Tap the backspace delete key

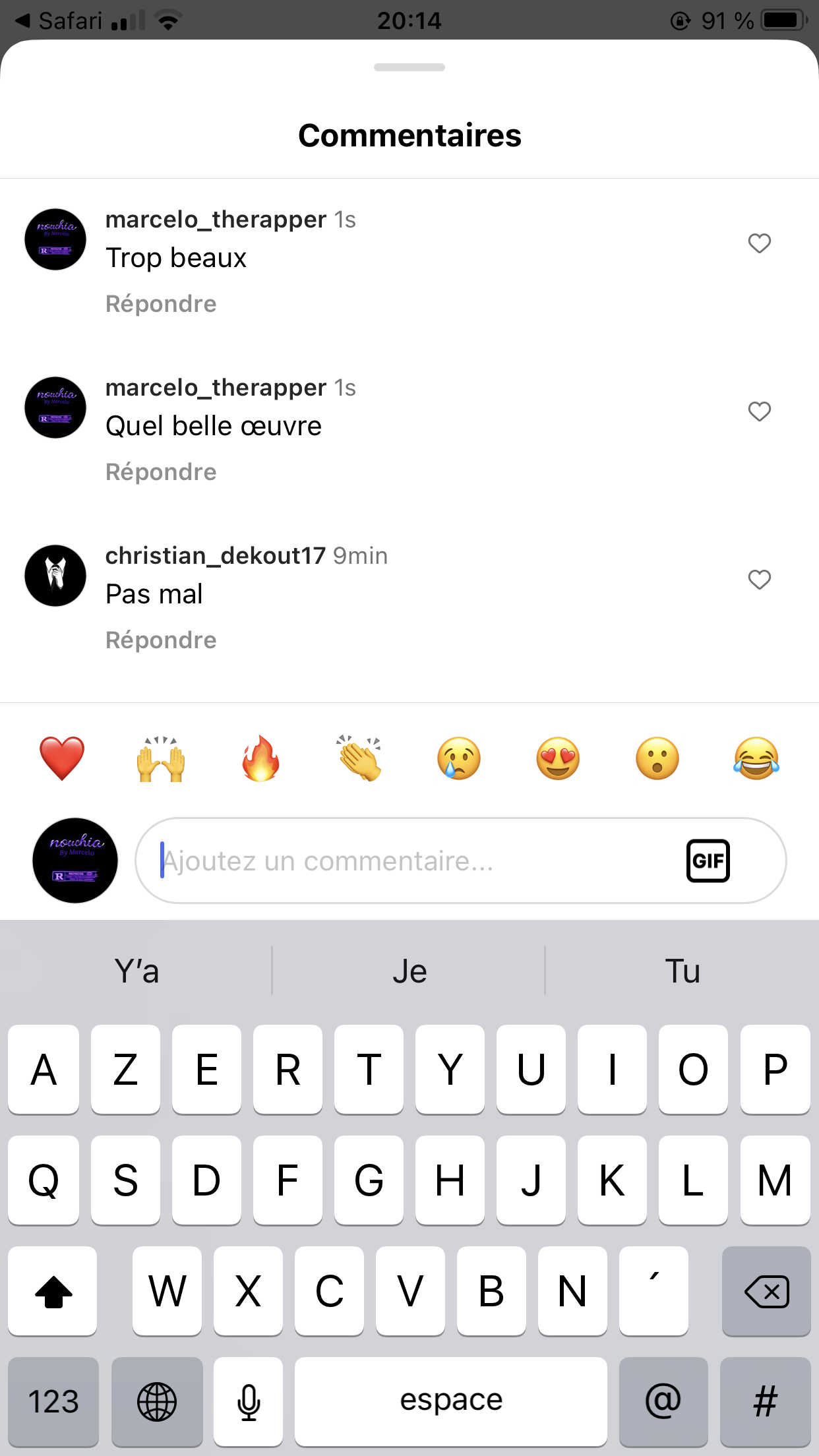[x=766, y=1291]
